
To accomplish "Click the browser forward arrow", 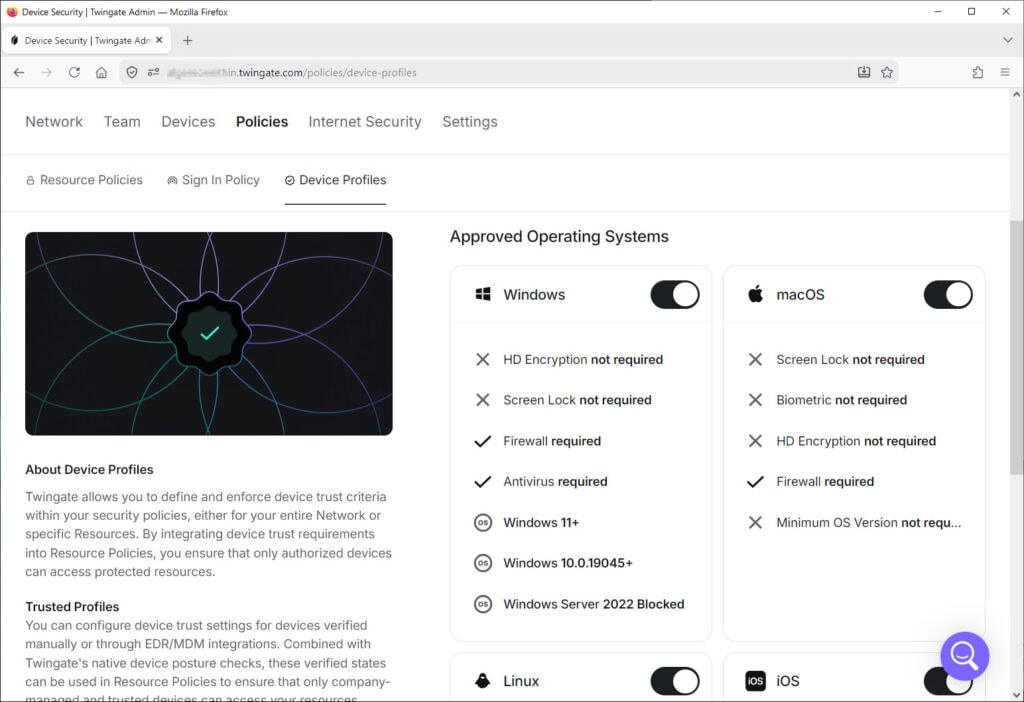I will 46,72.
